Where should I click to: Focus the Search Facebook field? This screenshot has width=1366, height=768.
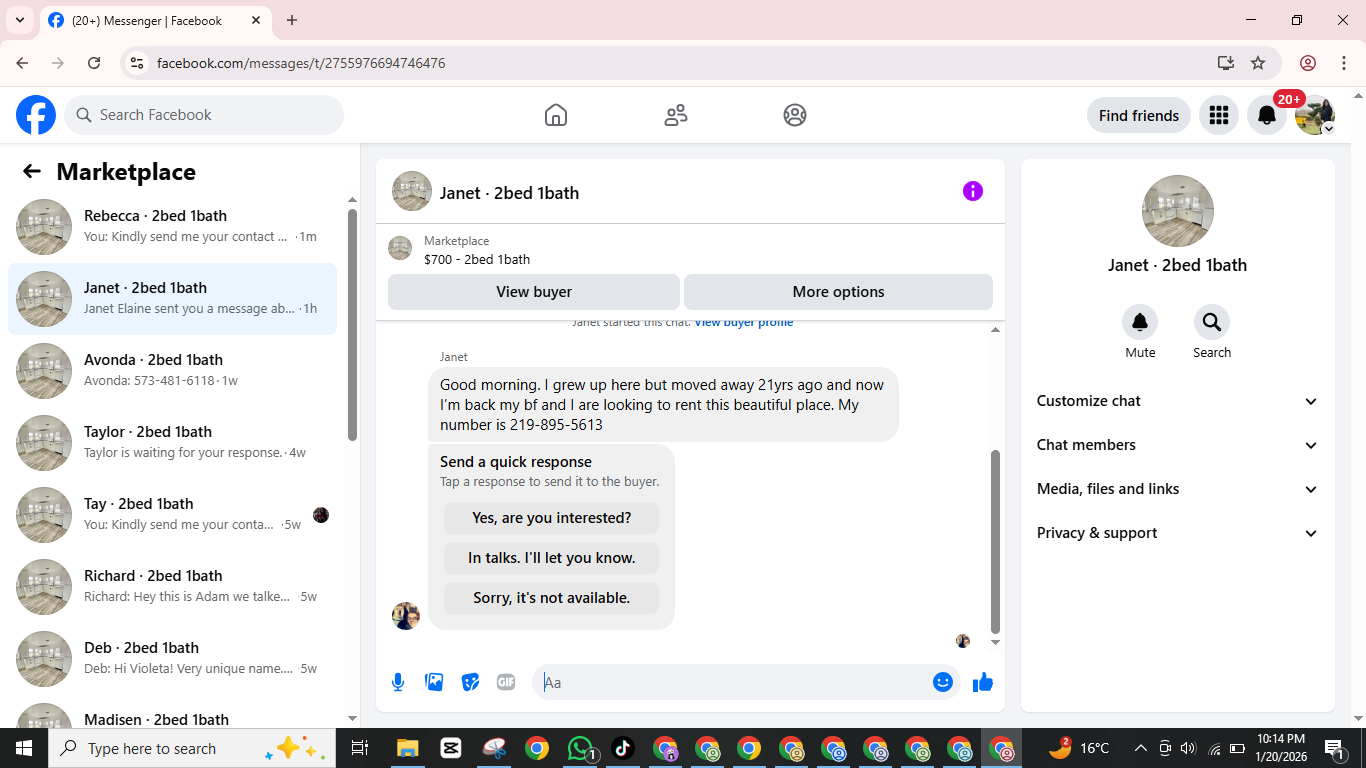204,115
